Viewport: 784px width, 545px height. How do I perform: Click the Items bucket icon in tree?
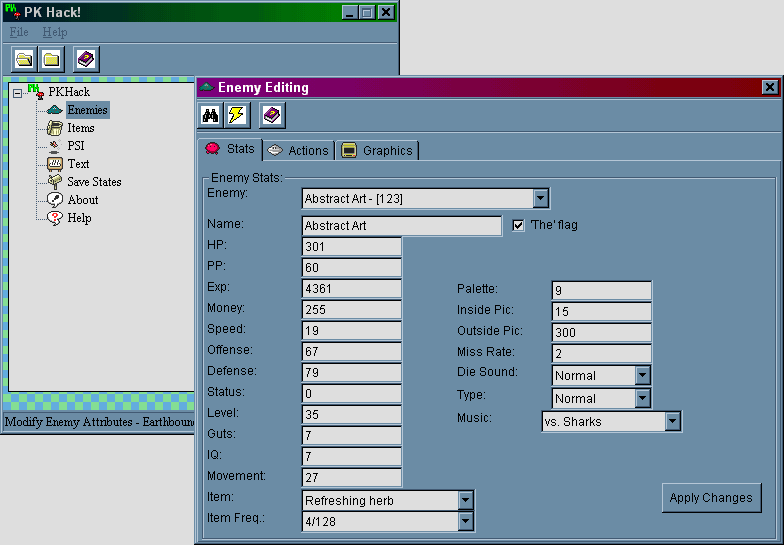tap(54, 128)
